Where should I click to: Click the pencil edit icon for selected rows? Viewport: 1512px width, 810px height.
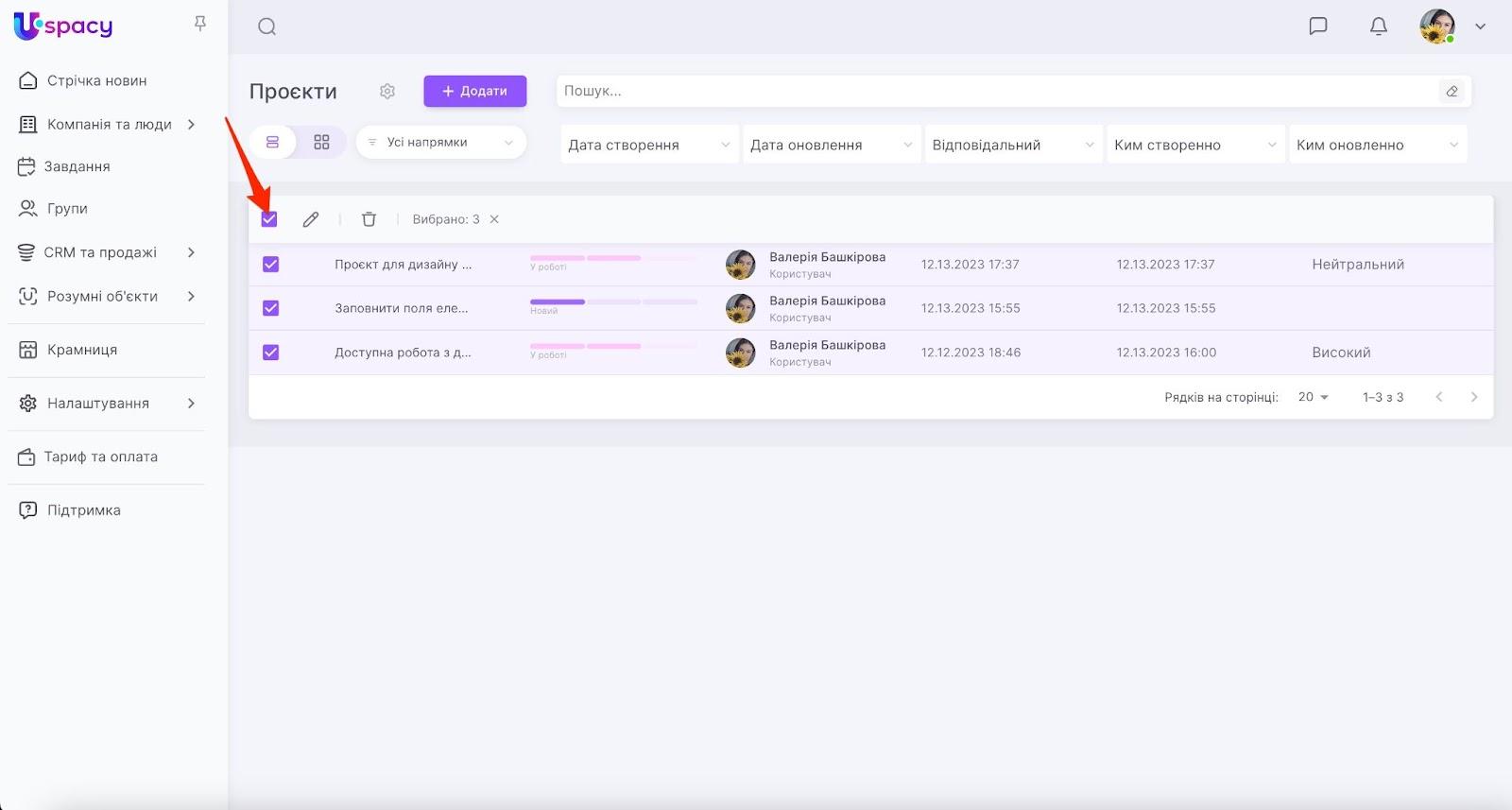click(311, 219)
